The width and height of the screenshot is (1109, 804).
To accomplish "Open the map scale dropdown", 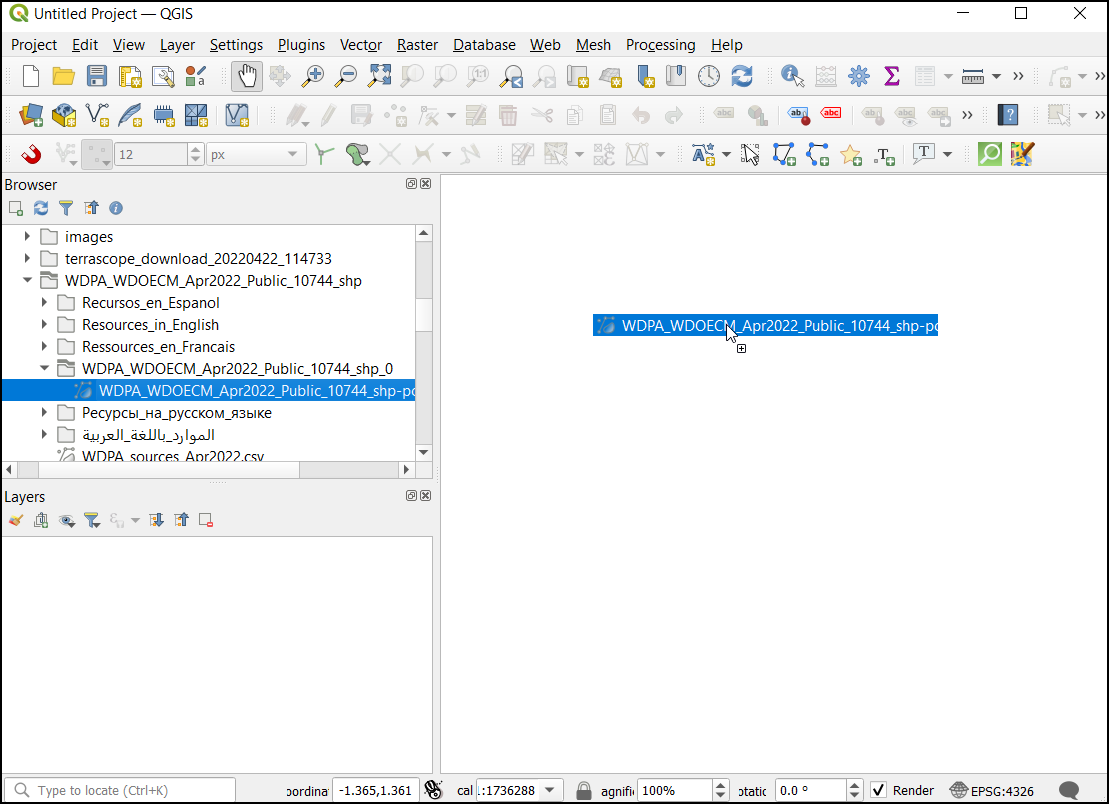I will point(553,790).
